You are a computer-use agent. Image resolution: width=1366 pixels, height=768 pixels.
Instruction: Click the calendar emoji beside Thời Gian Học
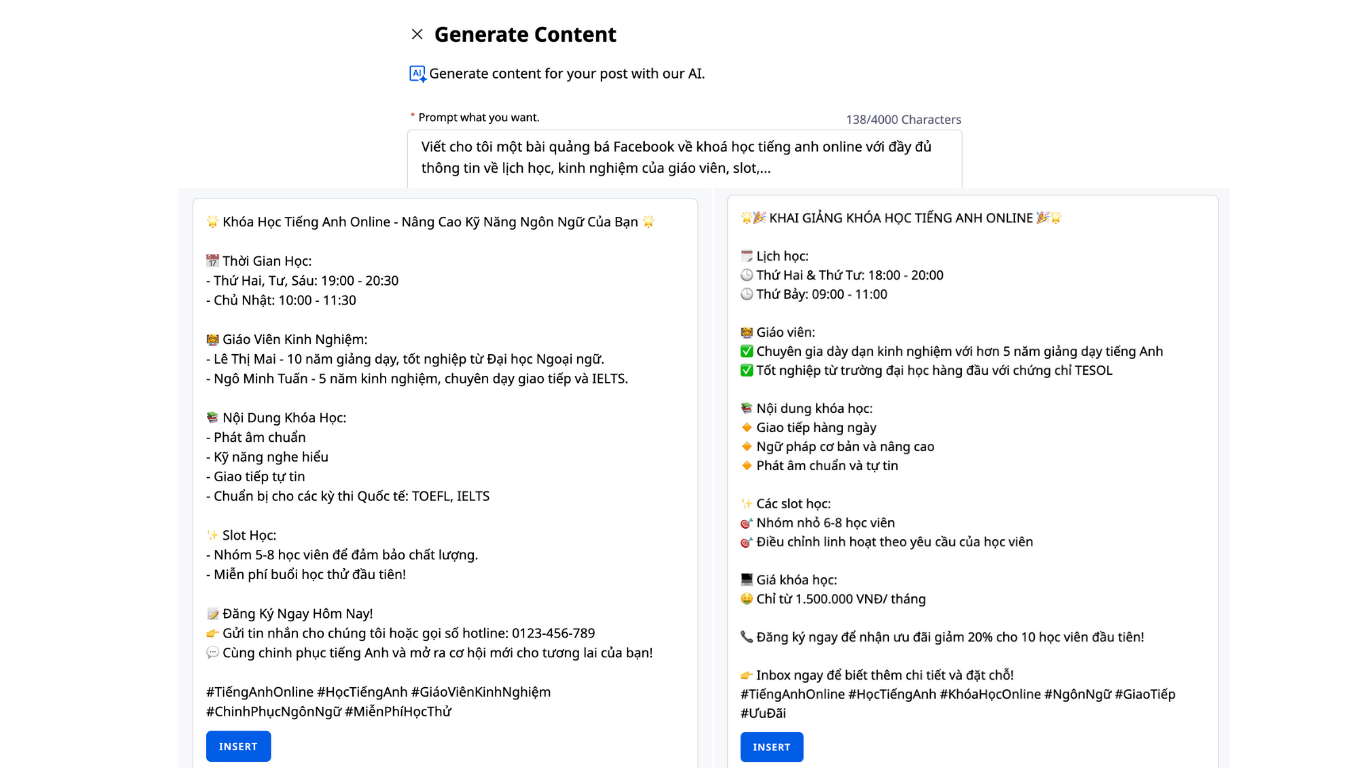pos(212,262)
